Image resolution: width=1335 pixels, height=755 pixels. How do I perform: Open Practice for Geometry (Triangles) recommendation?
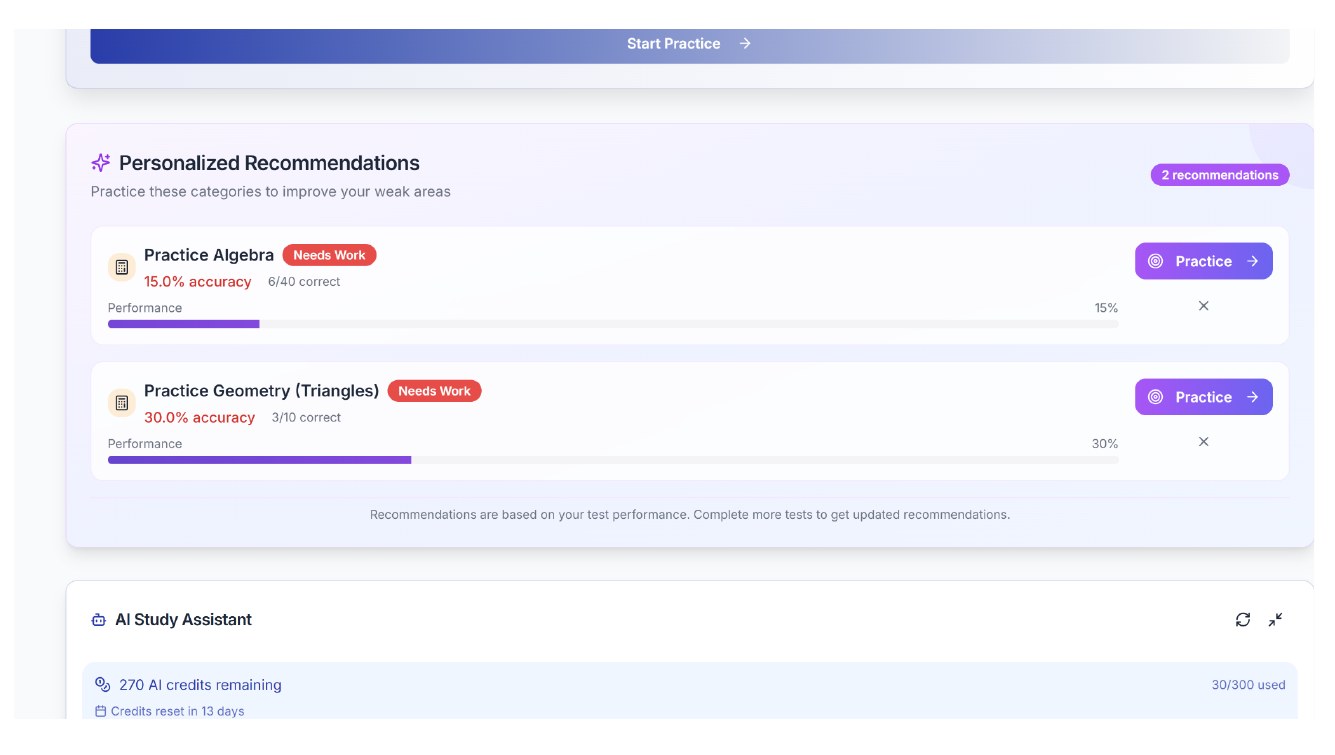[1203, 397]
